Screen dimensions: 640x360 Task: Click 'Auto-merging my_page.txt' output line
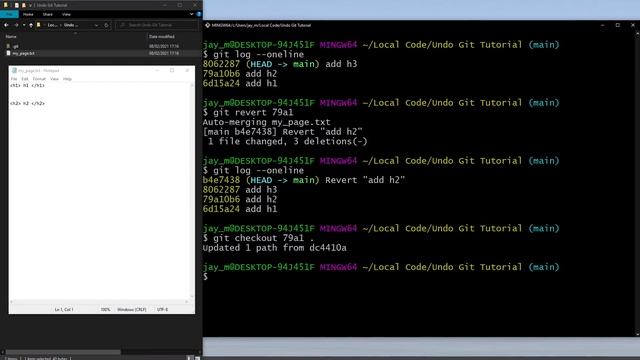[x=267, y=122]
